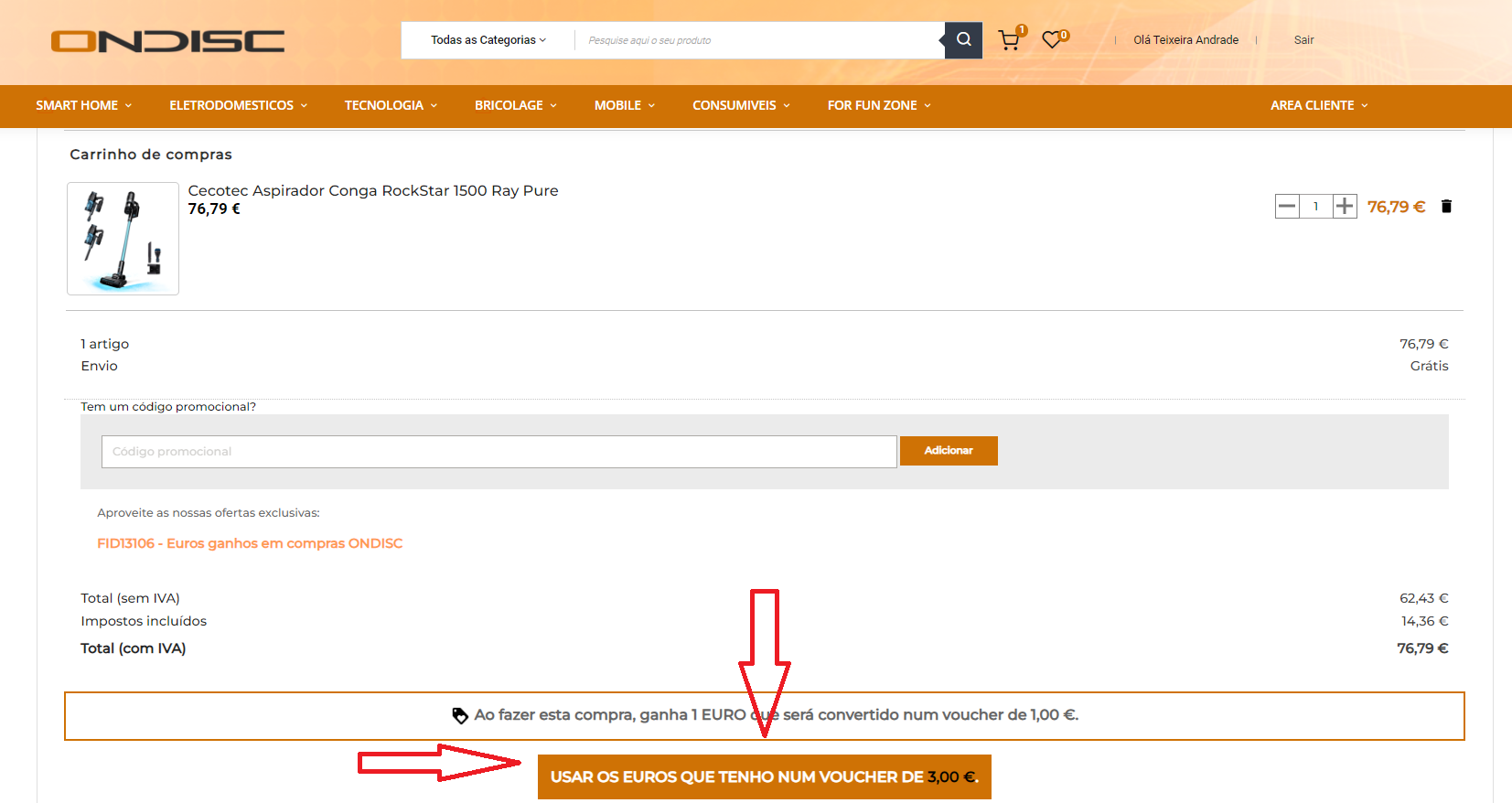Click the Adicionar promo code button
Image resolution: width=1512 pixels, height=803 pixels.
[x=949, y=451]
